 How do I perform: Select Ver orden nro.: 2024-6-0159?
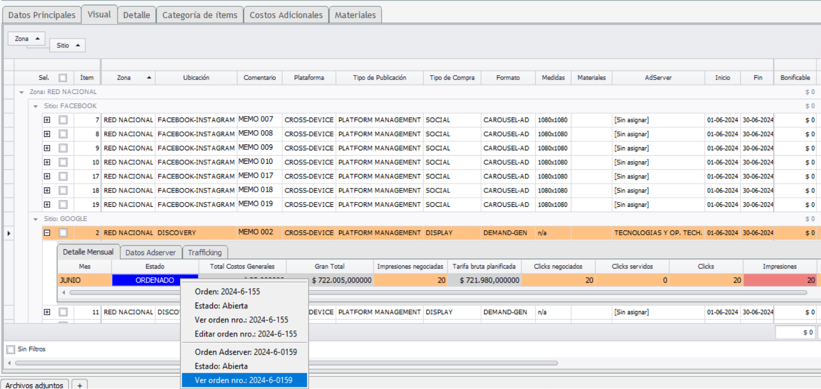click(x=245, y=380)
